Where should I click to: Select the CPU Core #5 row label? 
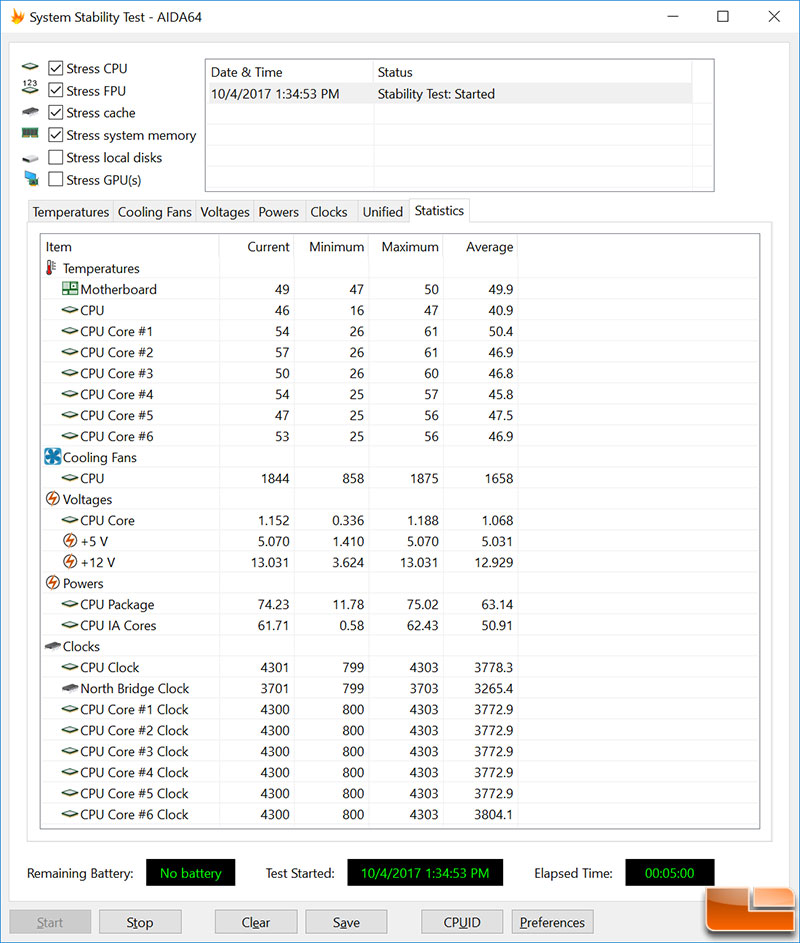[x=117, y=416]
